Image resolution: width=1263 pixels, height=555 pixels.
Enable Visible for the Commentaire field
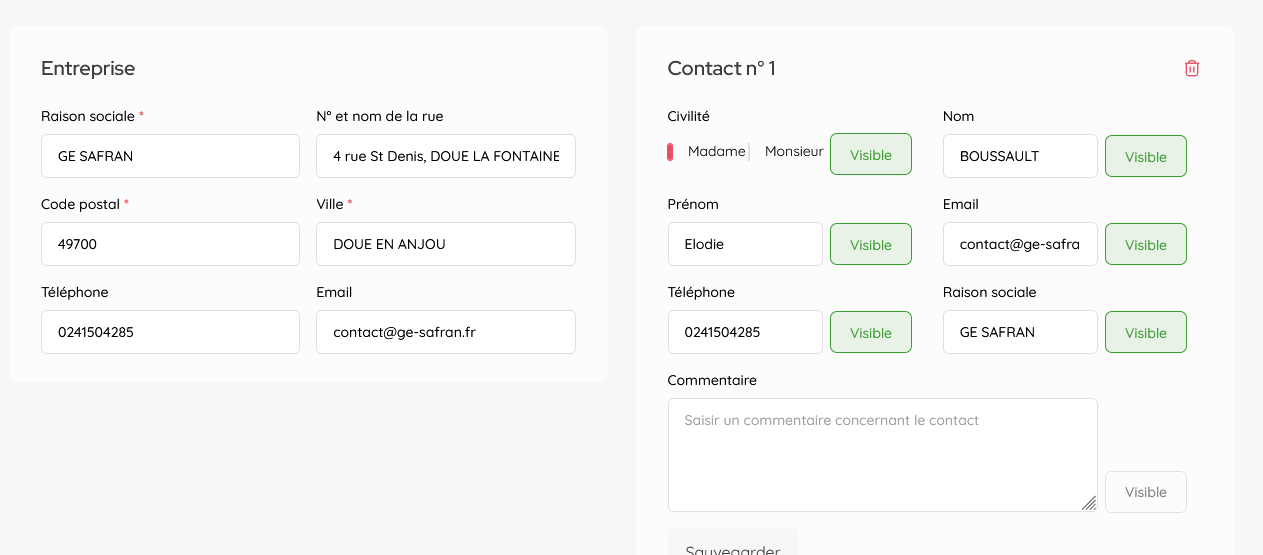(x=1145, y=492)
